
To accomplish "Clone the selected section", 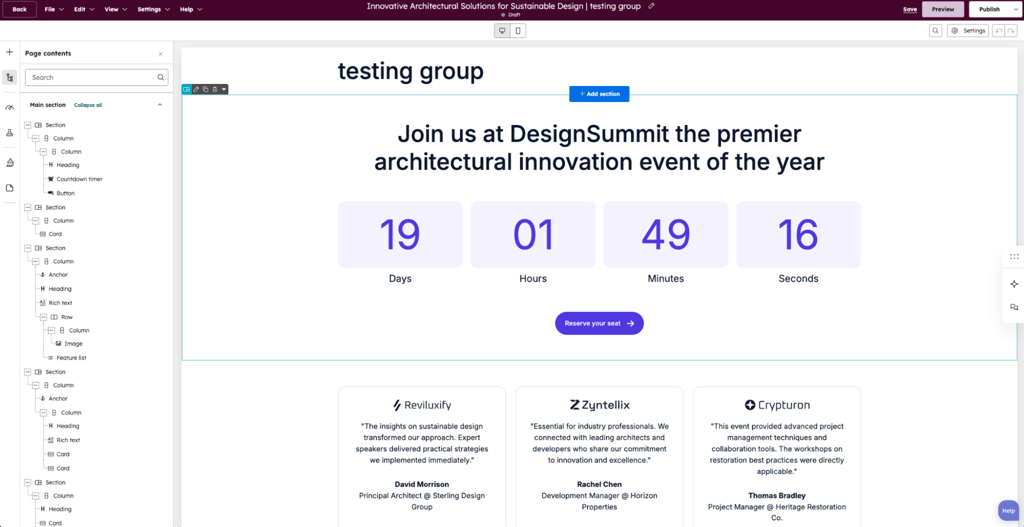I will click(205, 89).
